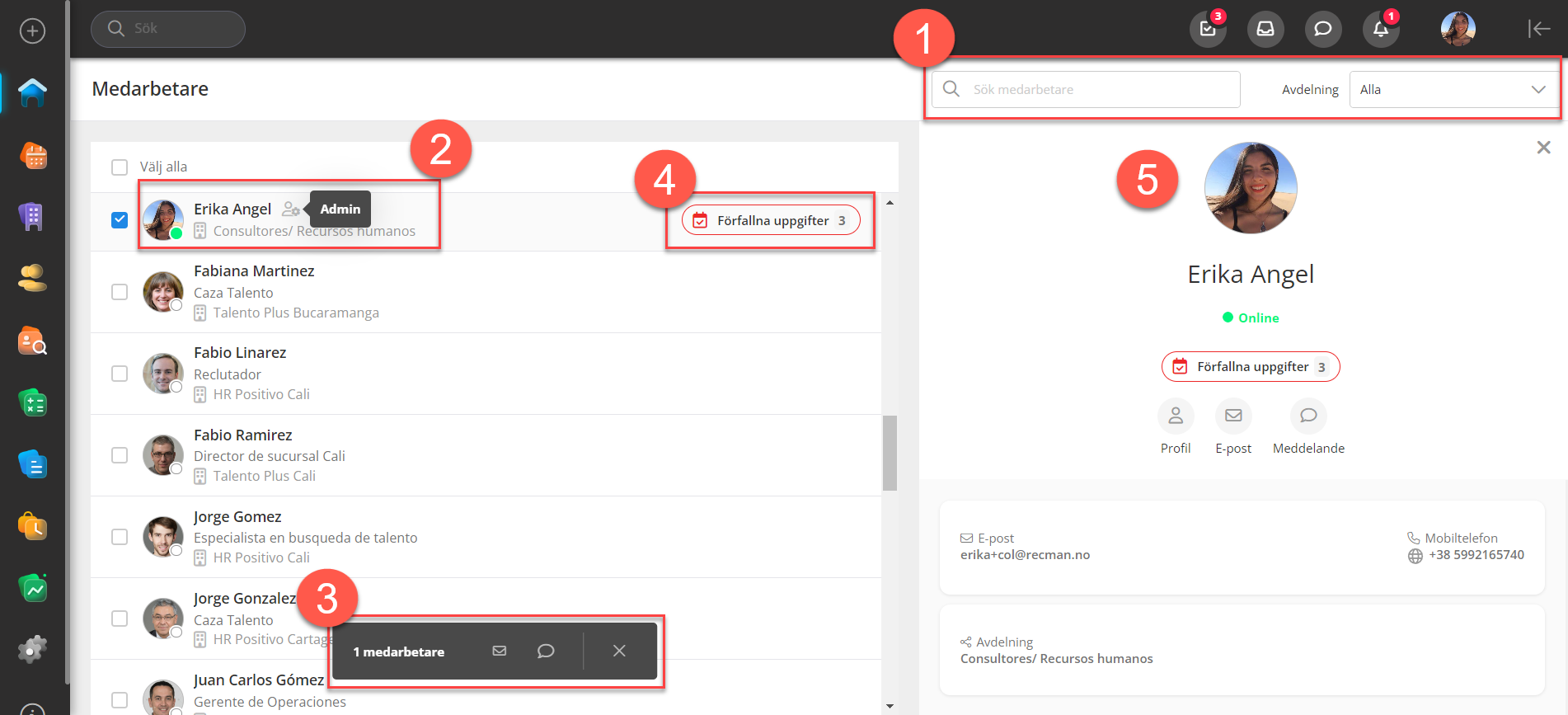The height and width of the screenshot is (715, 1568).
Task: Click the Meddelande icon in employee panel
Action: point(1308,416)
